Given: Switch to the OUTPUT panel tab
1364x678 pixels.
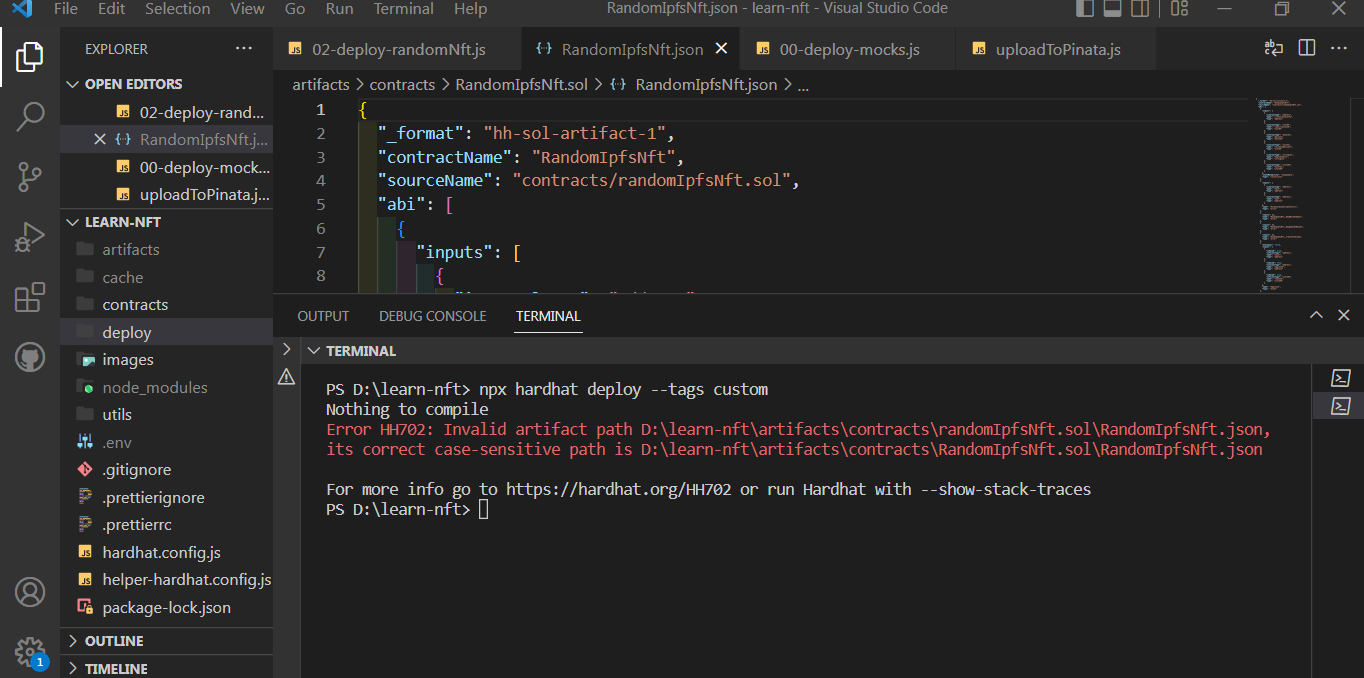Looking at the screenshot, I should [x=323, y=316].
